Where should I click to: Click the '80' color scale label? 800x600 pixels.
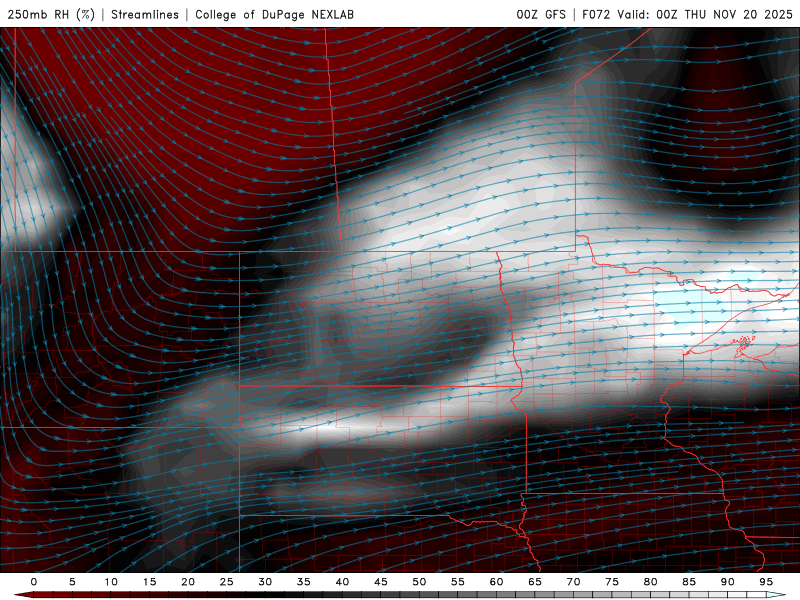[651, 582]
